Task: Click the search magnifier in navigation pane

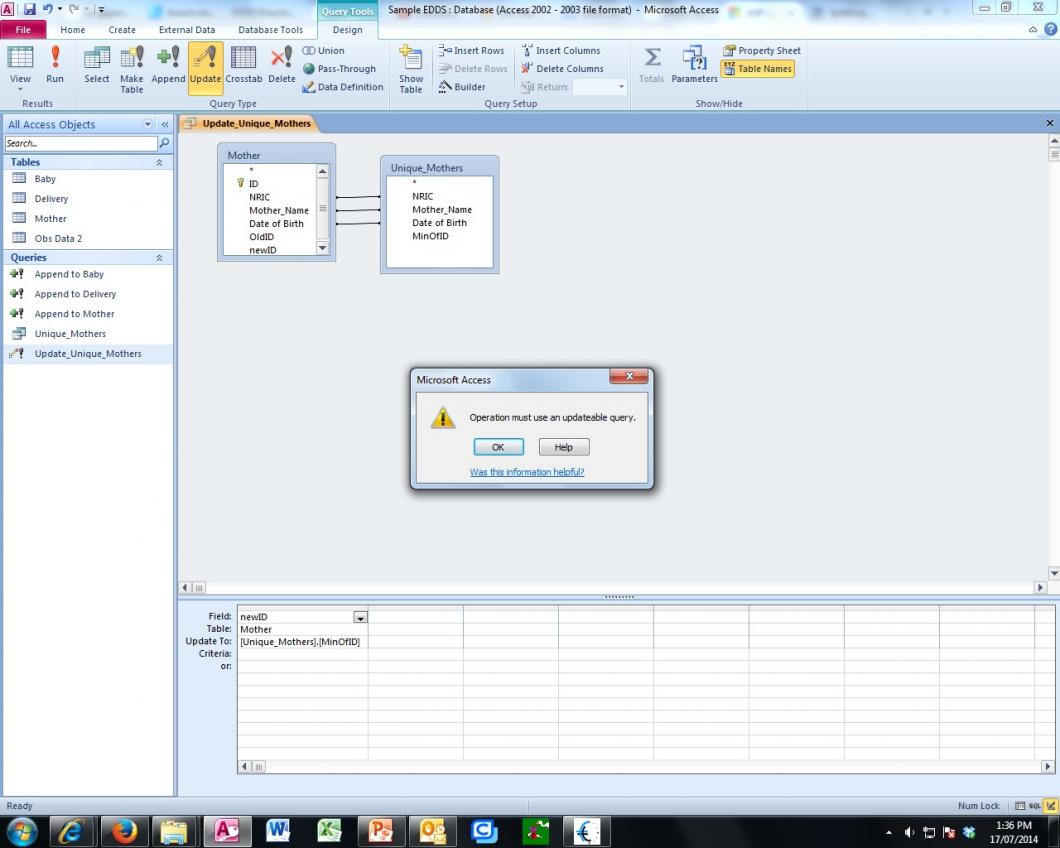Action: pos(164,143)
